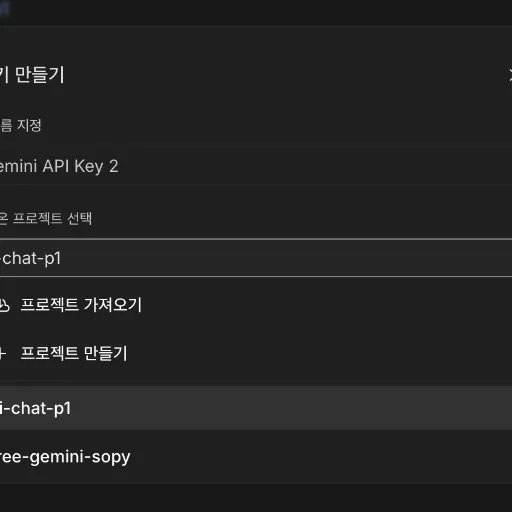Choose the ree-gemini-sopy project

pyautogui.click(x=256, y=457)
